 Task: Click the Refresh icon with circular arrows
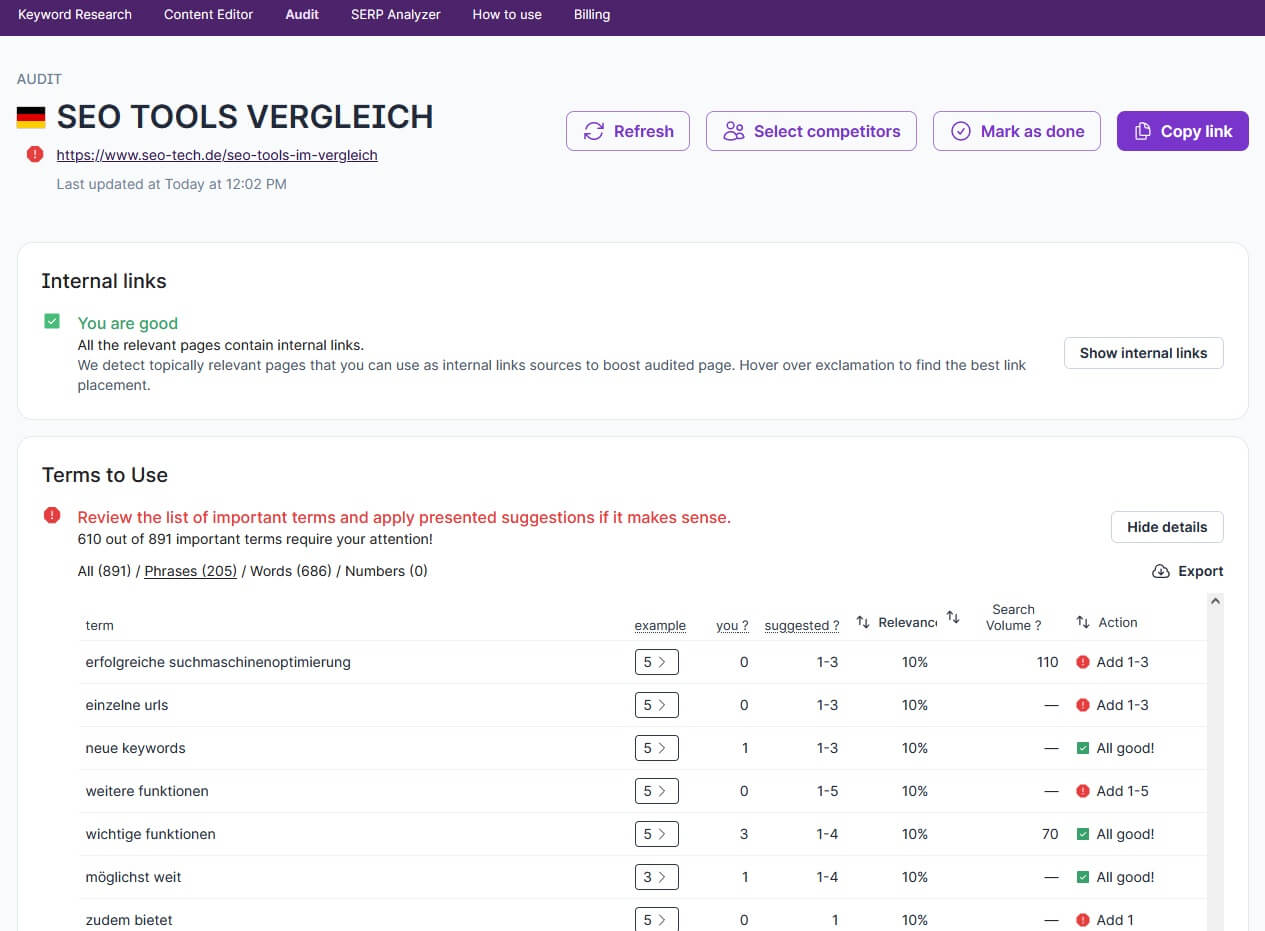[x=594, y=131]
